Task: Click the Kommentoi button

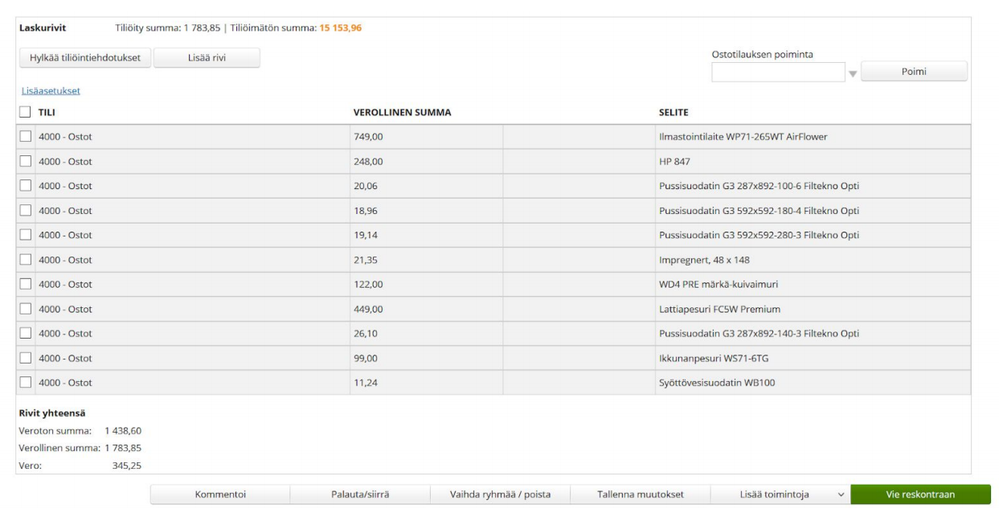Action: (220, 494)
